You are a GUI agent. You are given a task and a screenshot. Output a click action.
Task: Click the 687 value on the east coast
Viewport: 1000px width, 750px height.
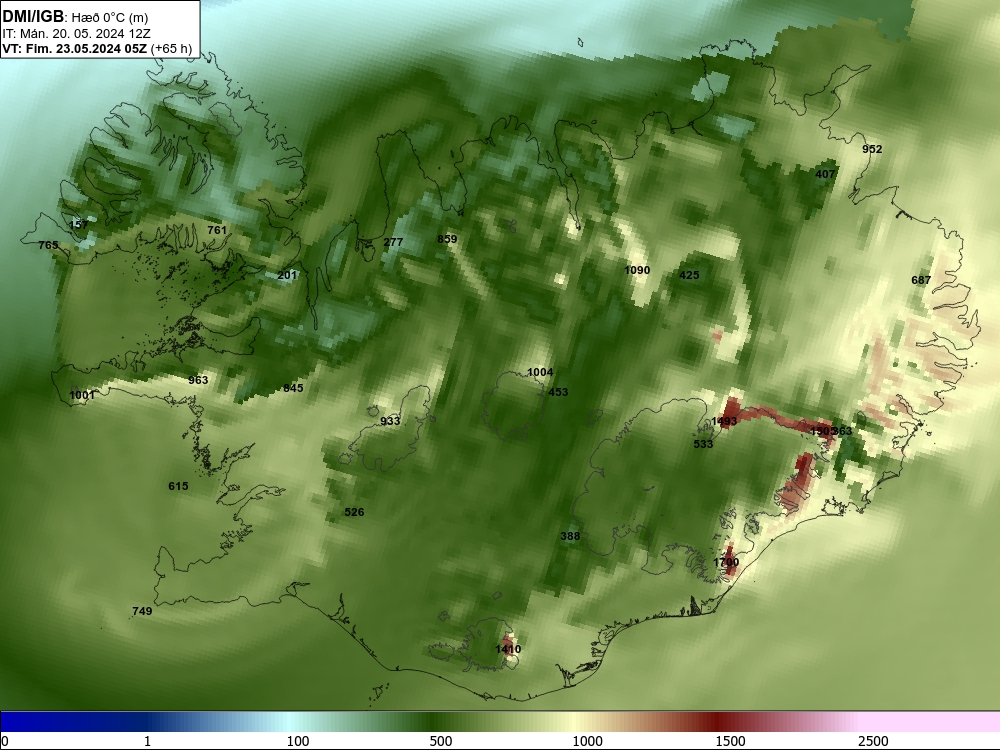coord(921,280)
